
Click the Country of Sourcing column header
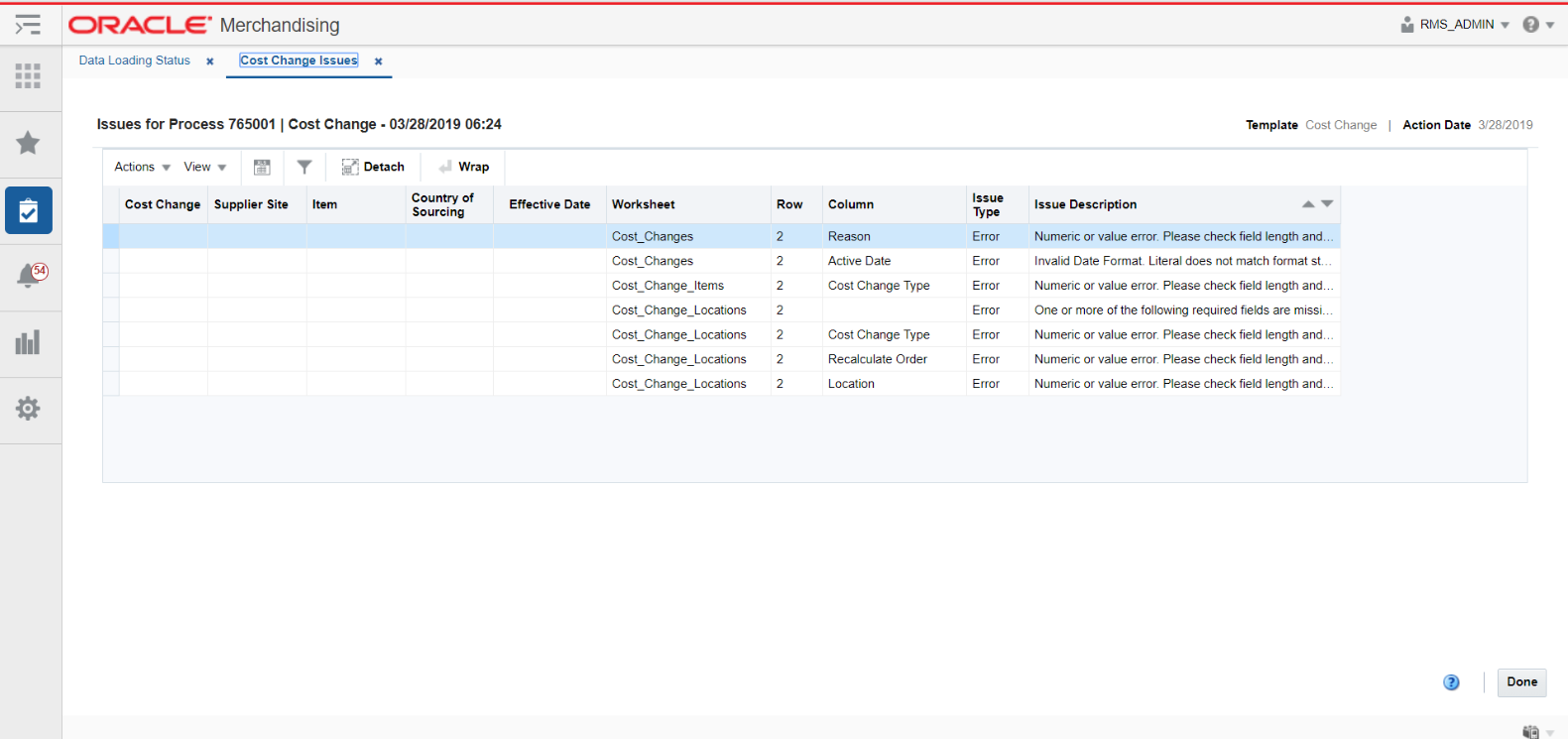tap(449, 205)
